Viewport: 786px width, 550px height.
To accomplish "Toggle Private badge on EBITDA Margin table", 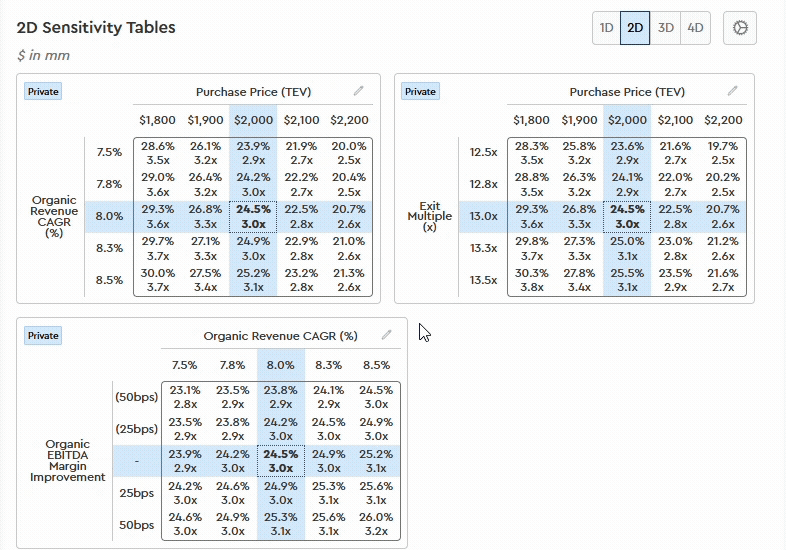I will pyautogui.click(x=44, y=336).
